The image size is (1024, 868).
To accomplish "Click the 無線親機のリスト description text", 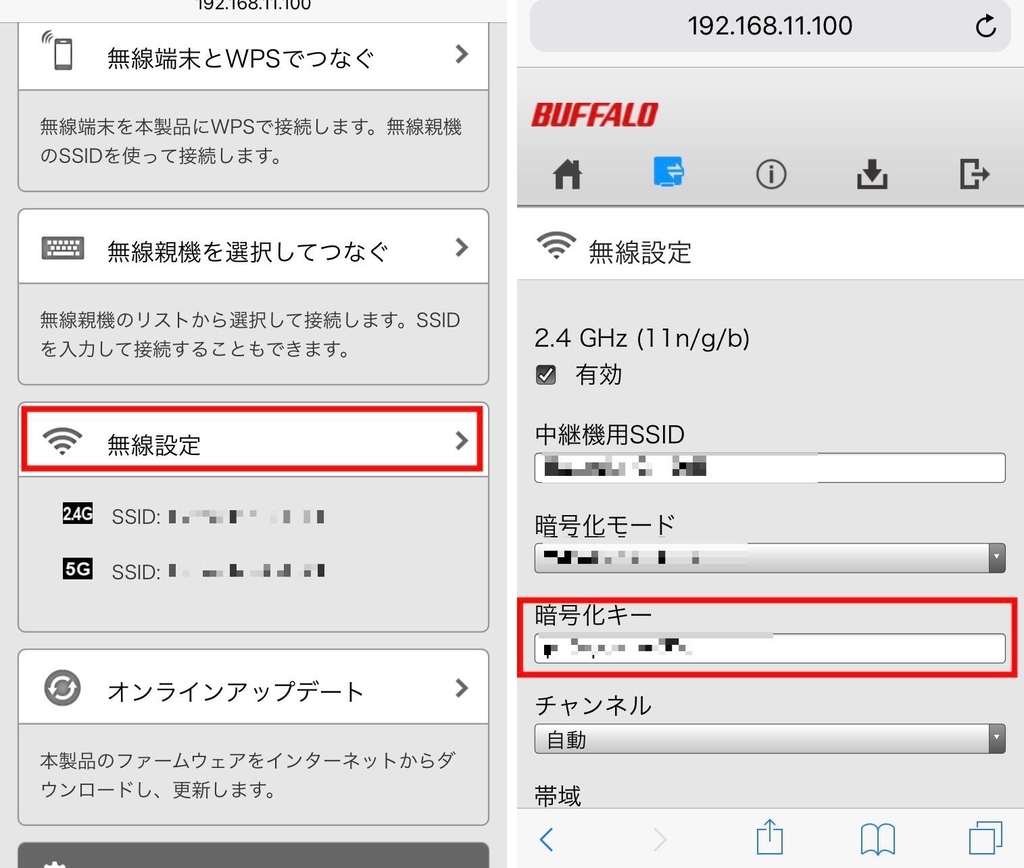I will pos(250,334).
